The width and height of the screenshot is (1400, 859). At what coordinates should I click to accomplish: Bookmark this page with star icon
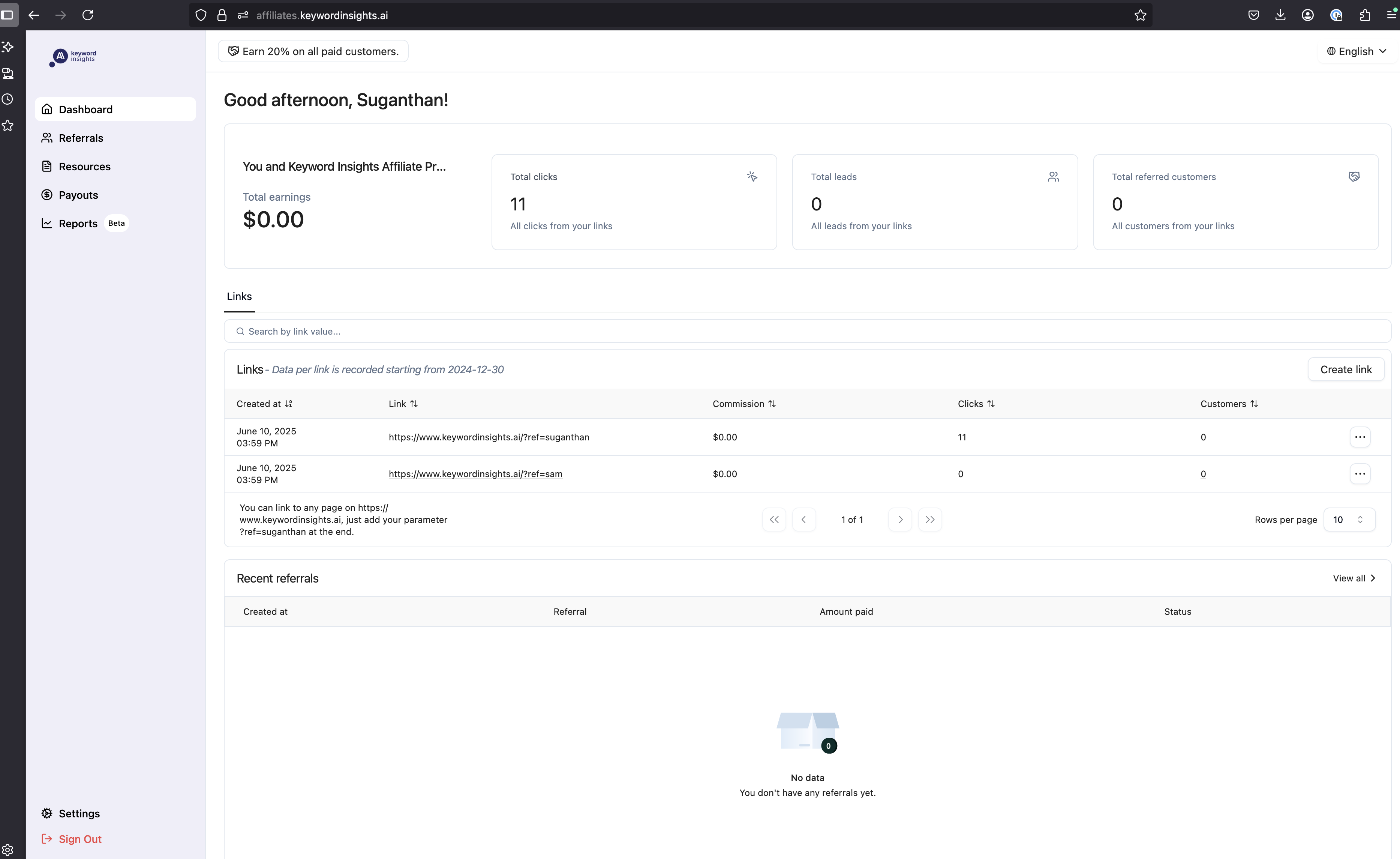point(1140,15)
